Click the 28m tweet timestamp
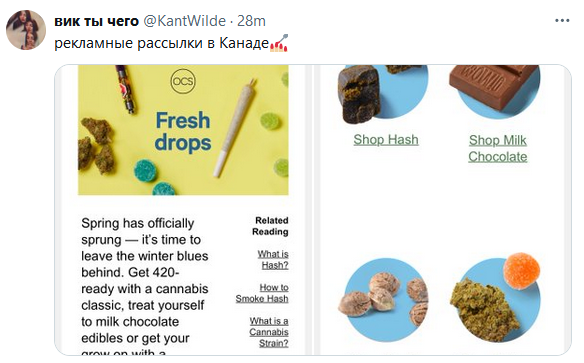 point(251,21)
